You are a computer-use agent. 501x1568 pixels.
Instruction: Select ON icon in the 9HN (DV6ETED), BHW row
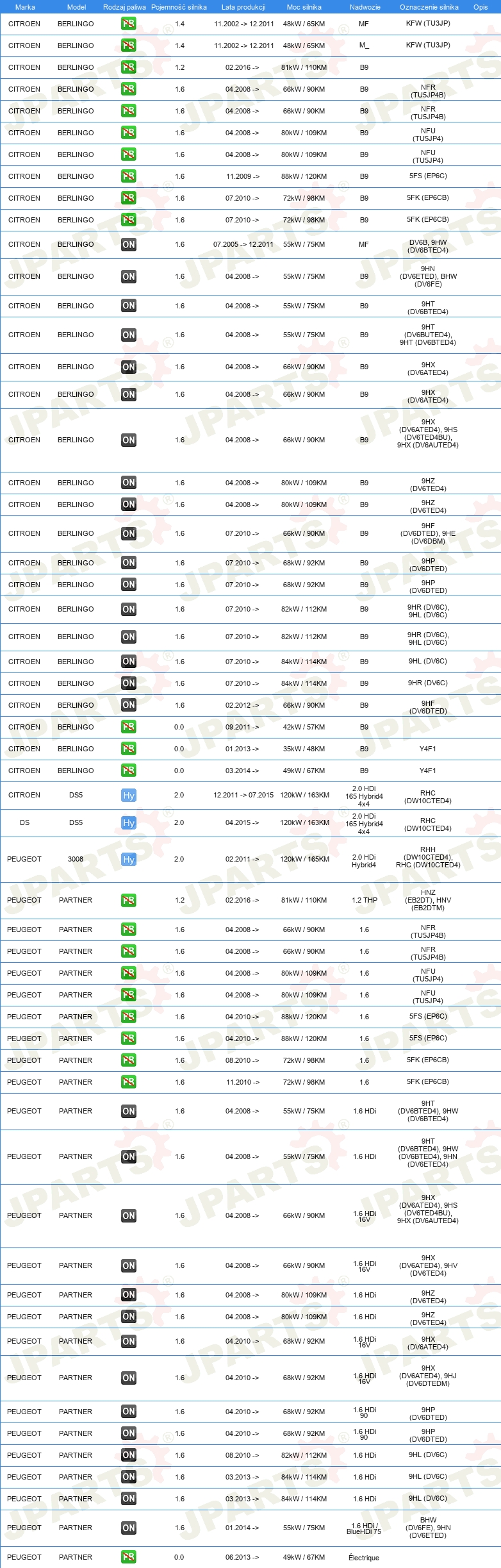[x=128, y=276]
